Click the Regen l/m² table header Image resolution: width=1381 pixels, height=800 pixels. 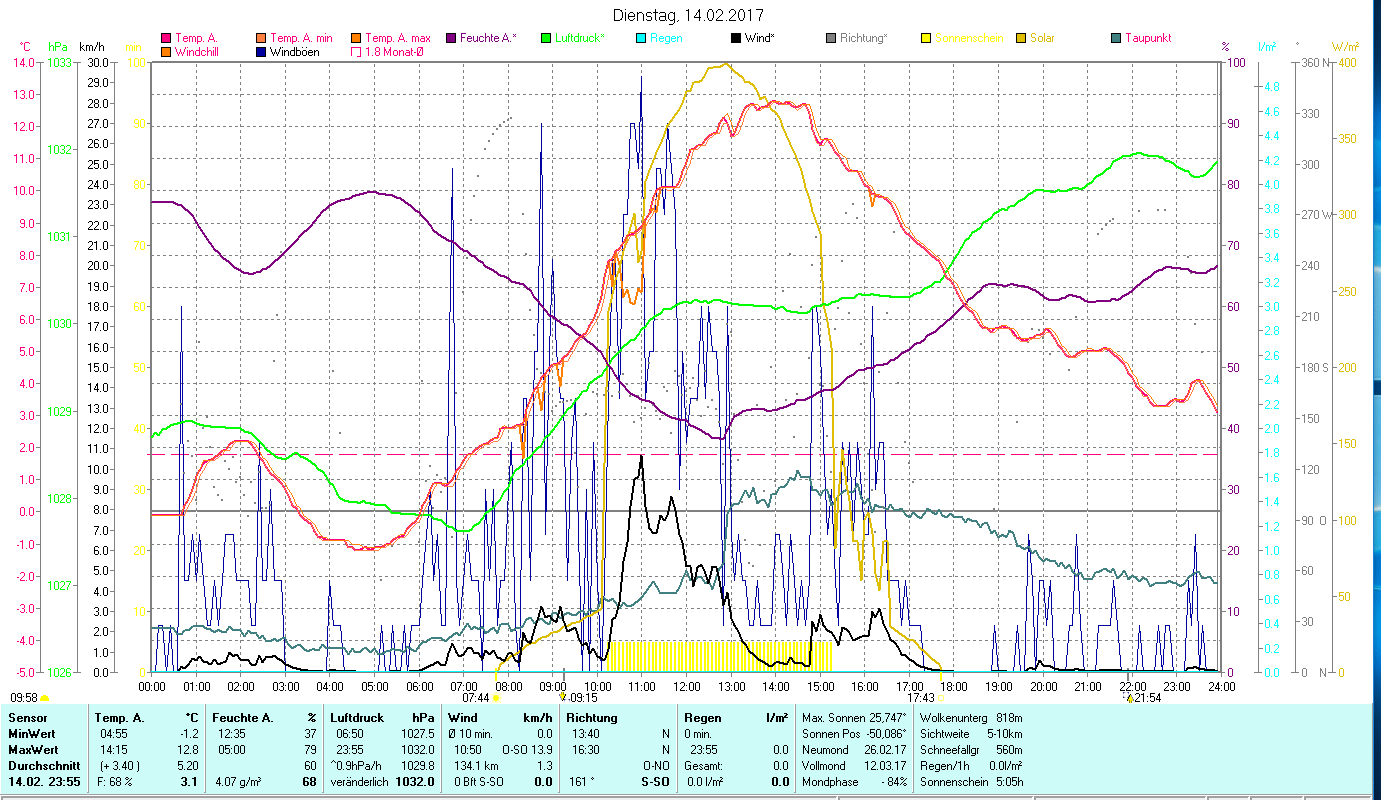(x=735, y=717)
